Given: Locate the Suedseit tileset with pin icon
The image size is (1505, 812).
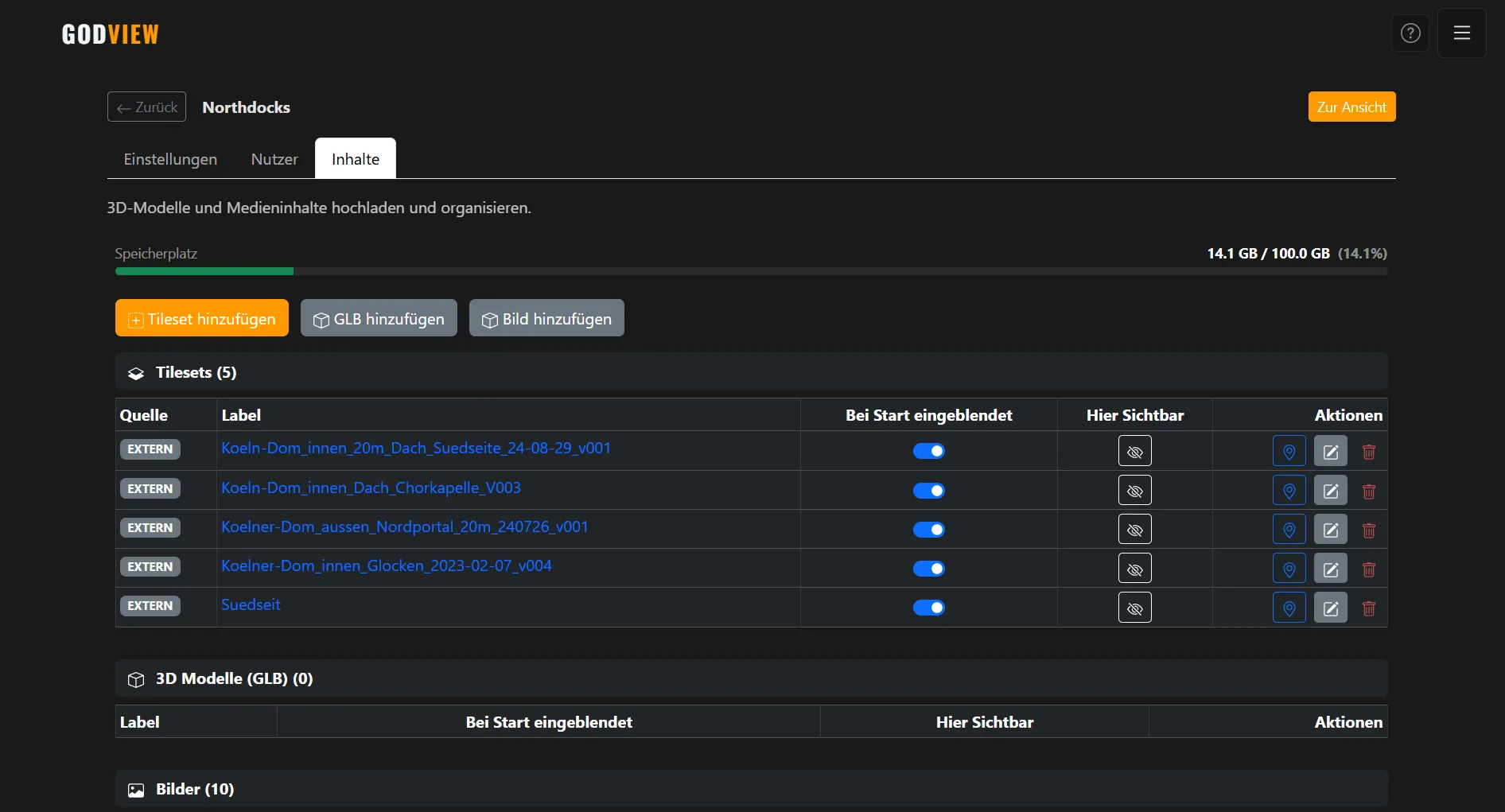Looking at the screenshot, I should (1289, 608).
